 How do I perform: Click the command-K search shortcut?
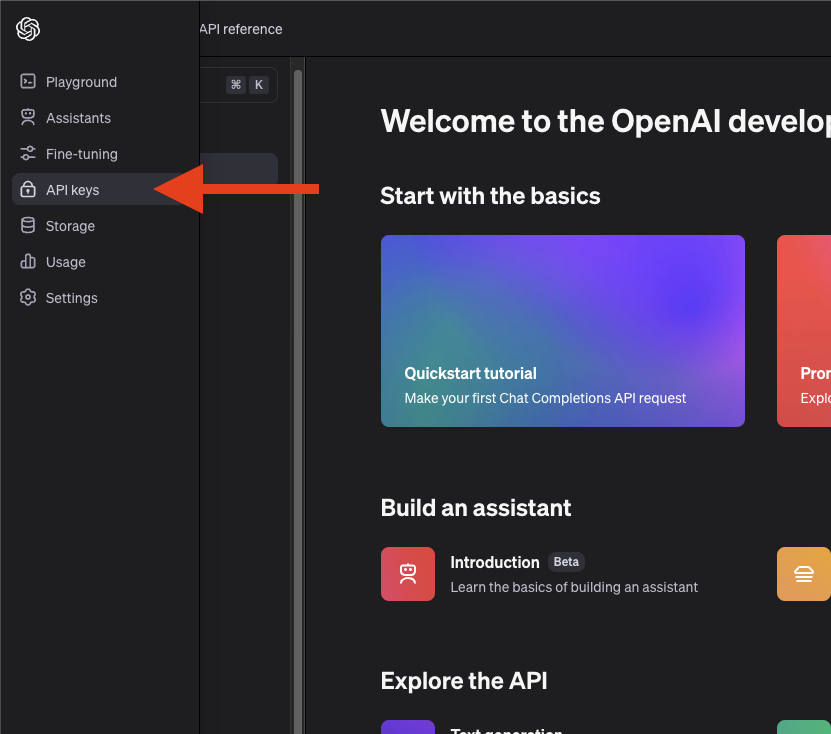(x=247, y=85)
